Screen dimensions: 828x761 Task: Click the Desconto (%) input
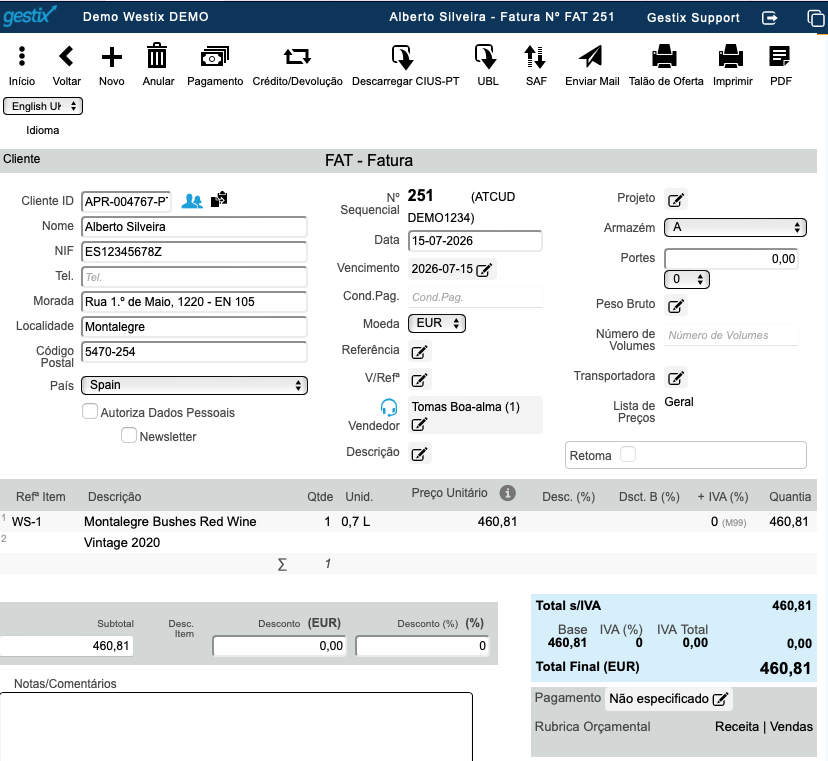point(422,646)
